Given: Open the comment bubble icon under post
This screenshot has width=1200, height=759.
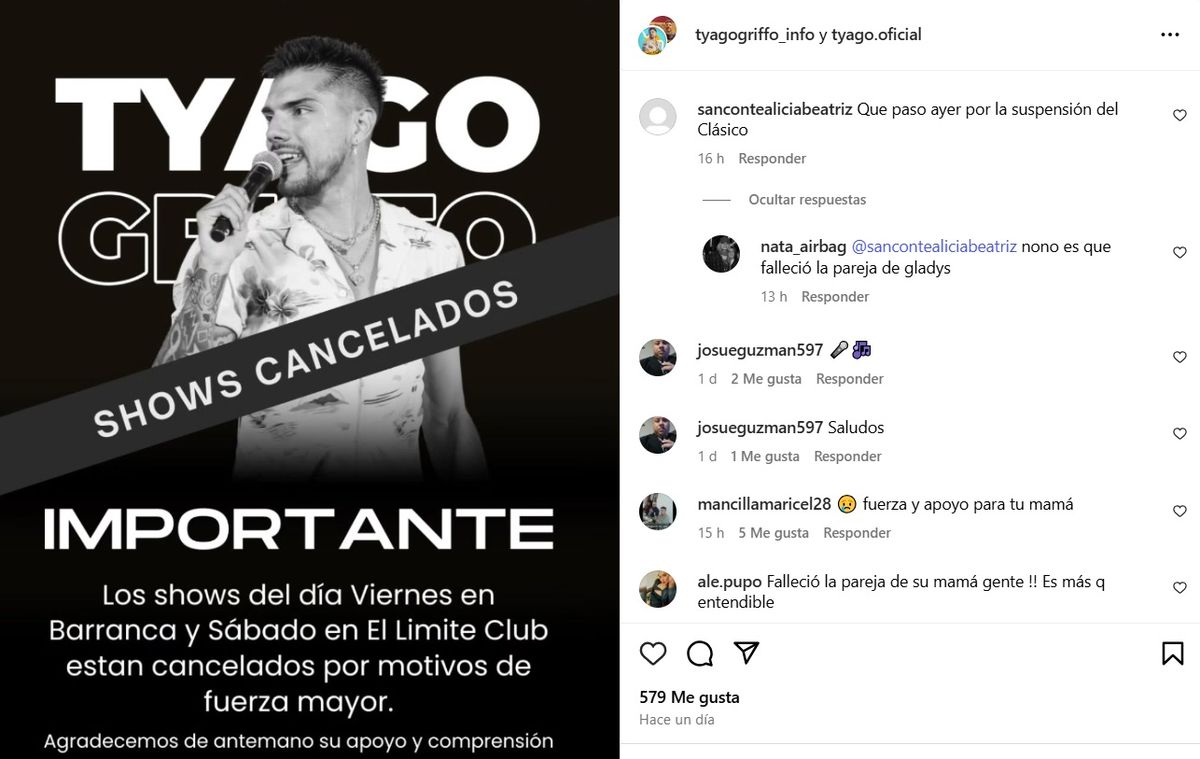Looking at the screenshot, I should [x=700, y=654].
